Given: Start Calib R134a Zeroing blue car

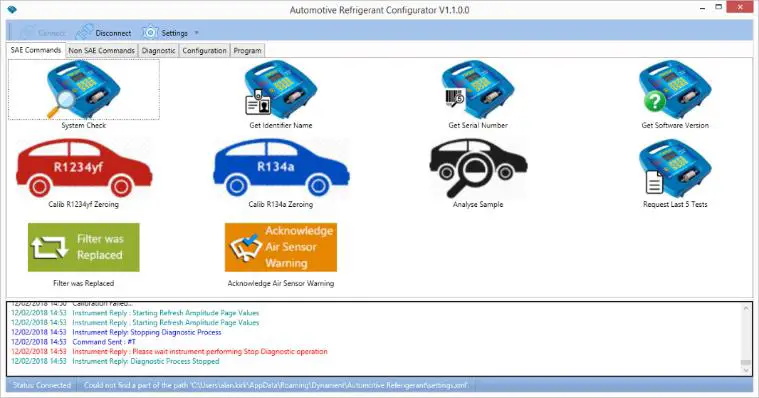Looking at the screenshot, I should click(281, 168).
